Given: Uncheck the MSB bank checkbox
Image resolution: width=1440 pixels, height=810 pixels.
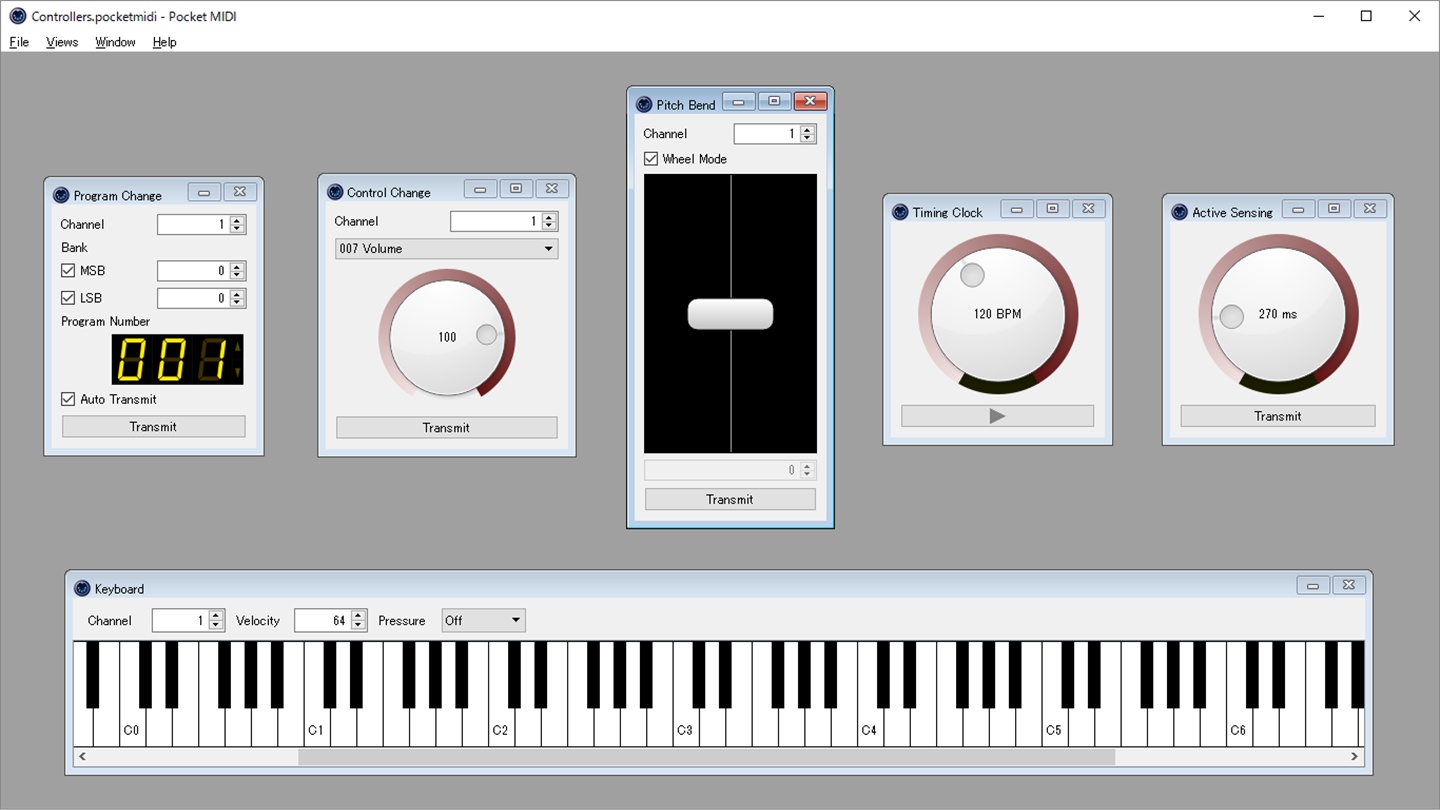Looking at the screenshot, I should (x=68, y=270).
